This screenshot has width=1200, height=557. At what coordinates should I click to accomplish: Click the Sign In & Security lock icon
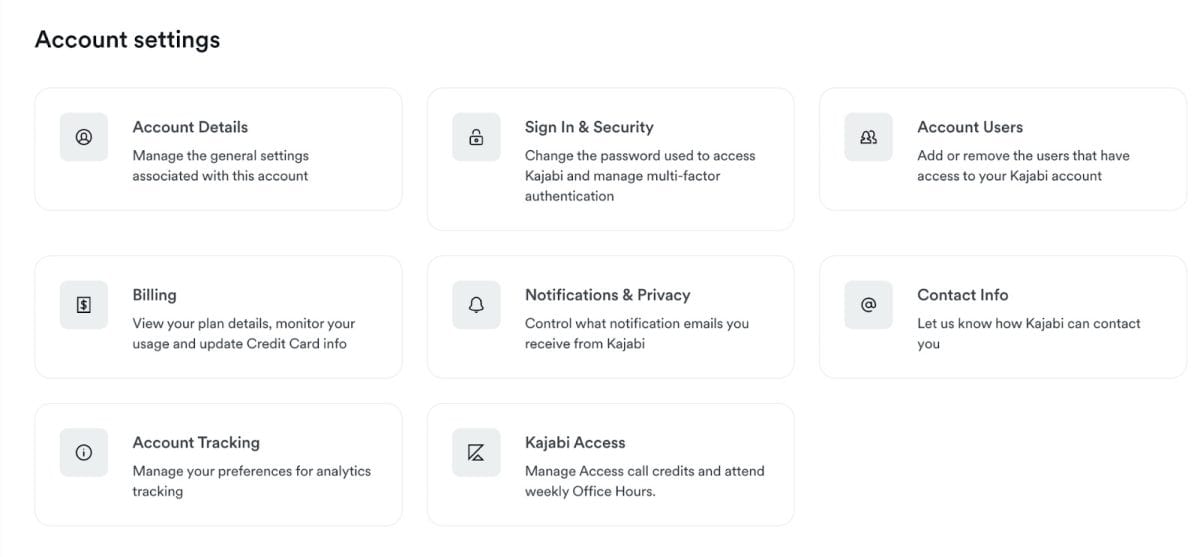click(x=476, y=137)
